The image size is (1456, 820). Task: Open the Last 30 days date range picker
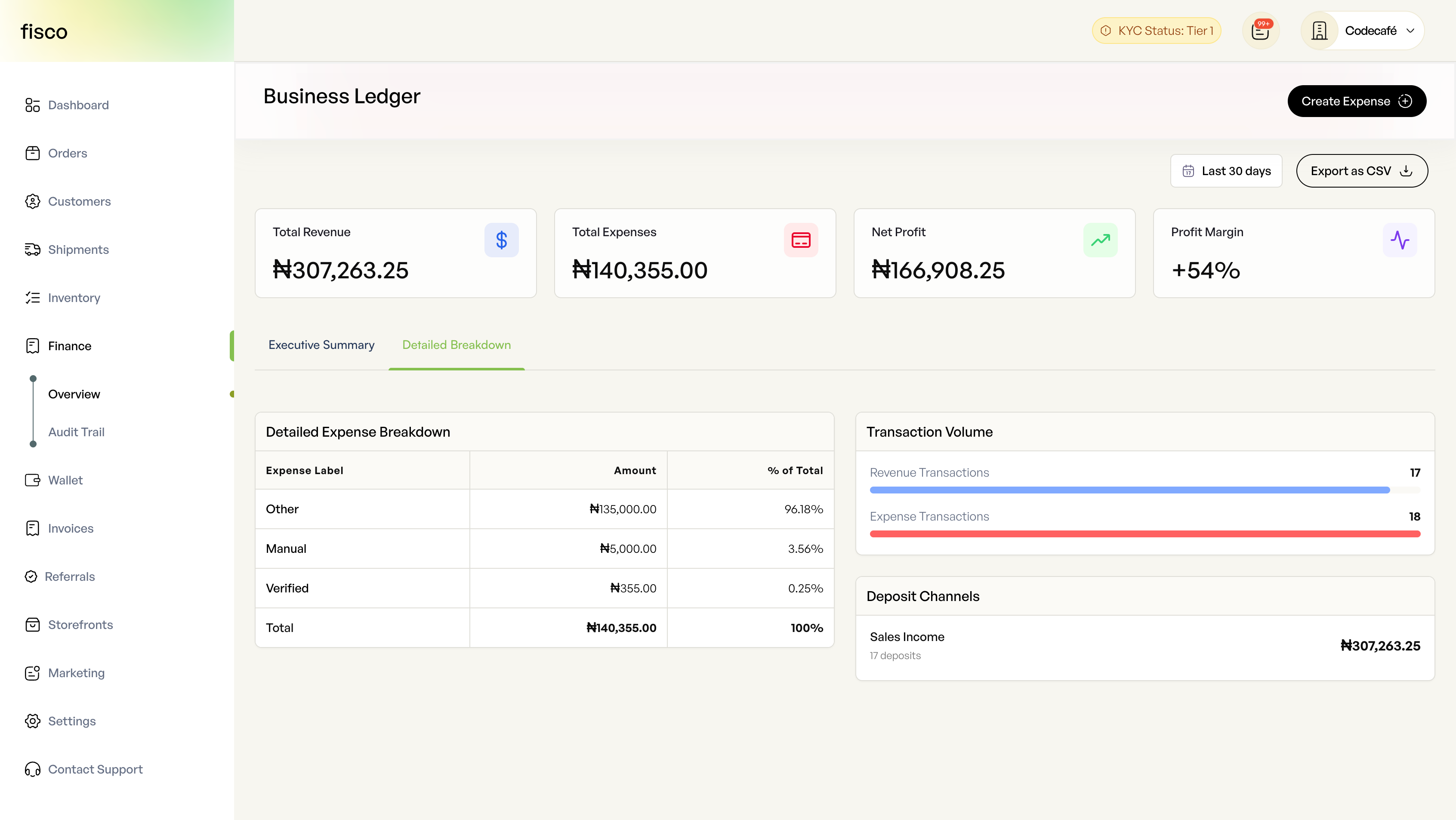pos(1226,171)
